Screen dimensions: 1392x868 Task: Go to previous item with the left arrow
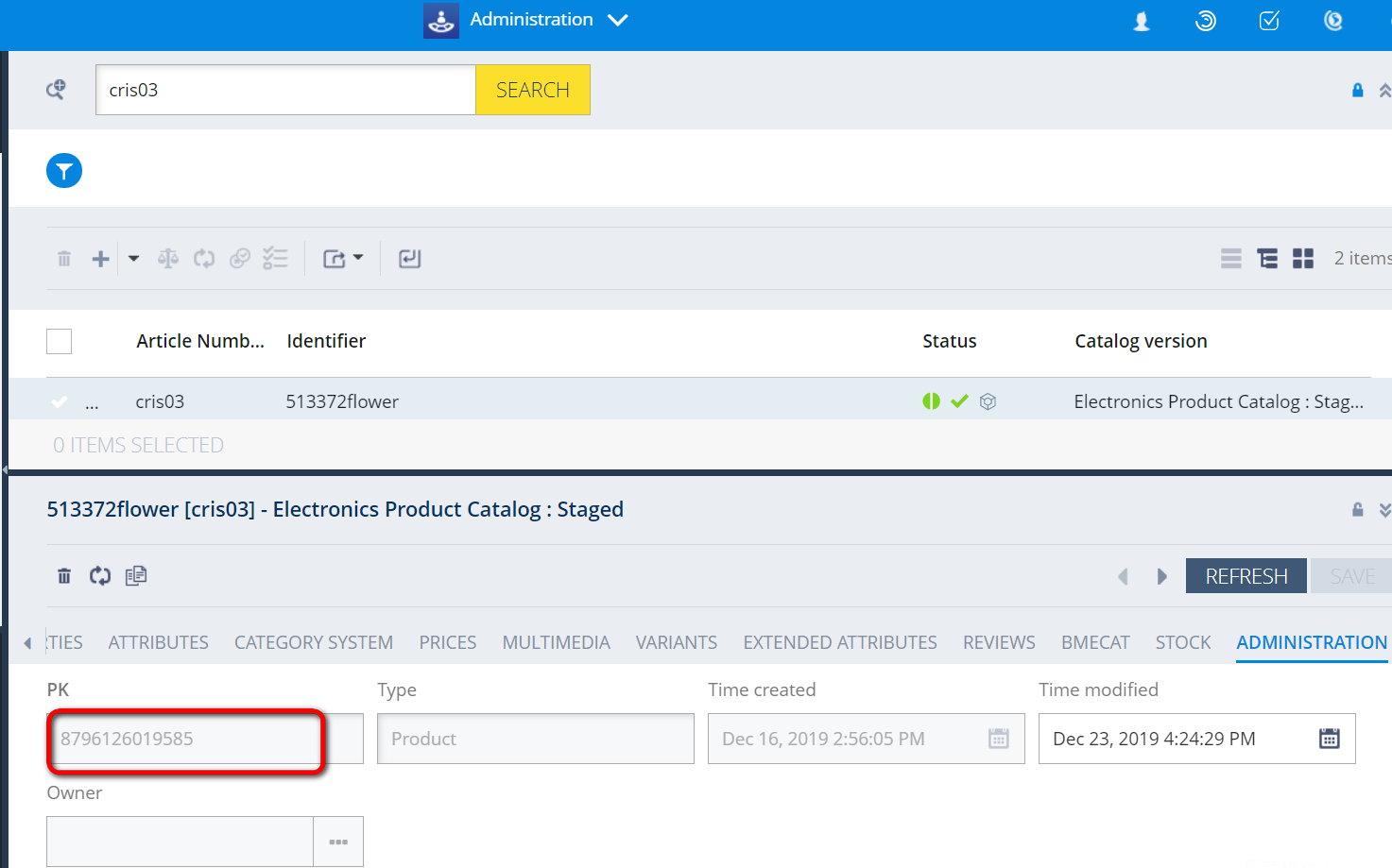pos(1123,576)
